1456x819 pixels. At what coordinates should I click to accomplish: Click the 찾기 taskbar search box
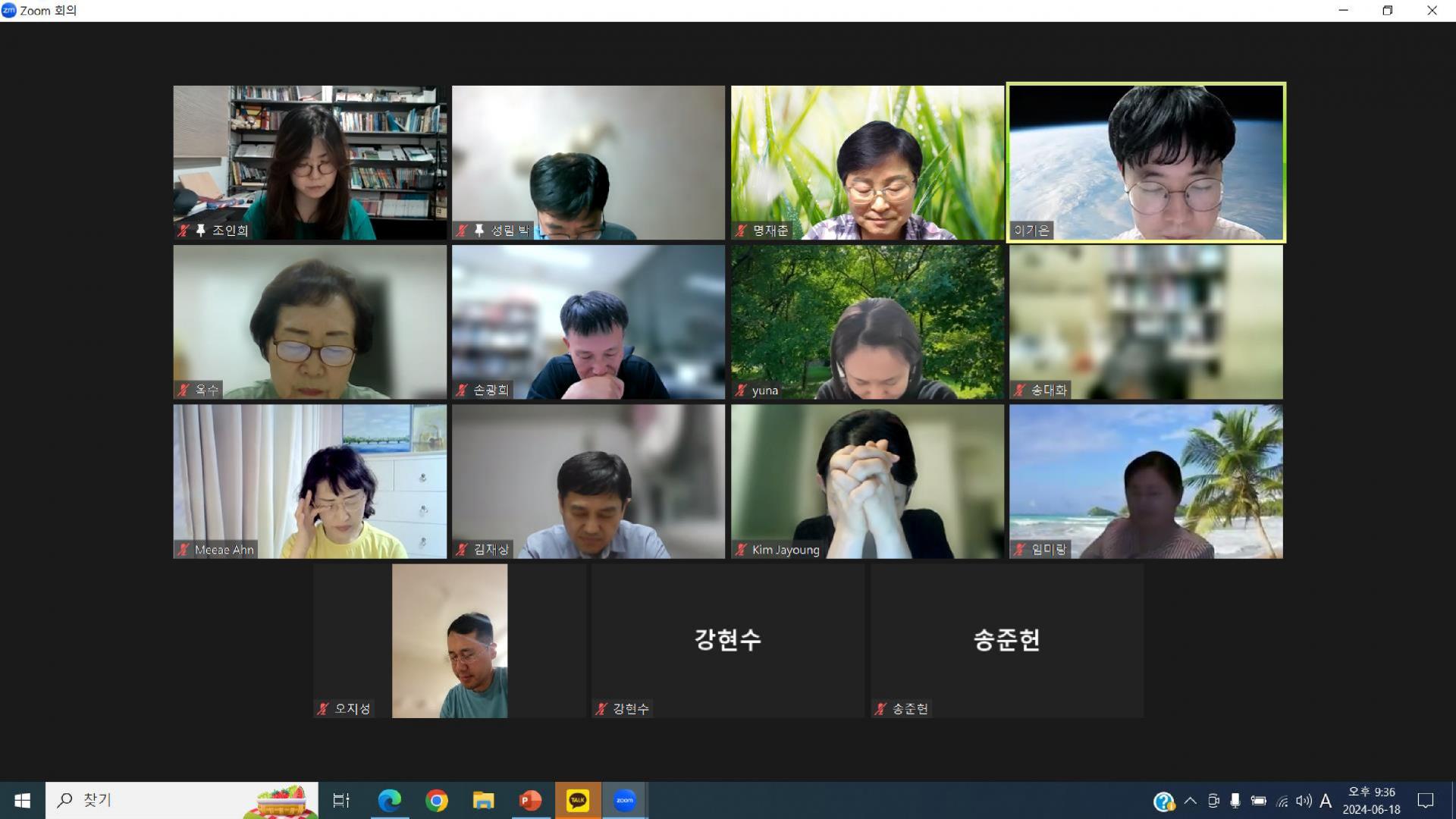pos(182,800)
